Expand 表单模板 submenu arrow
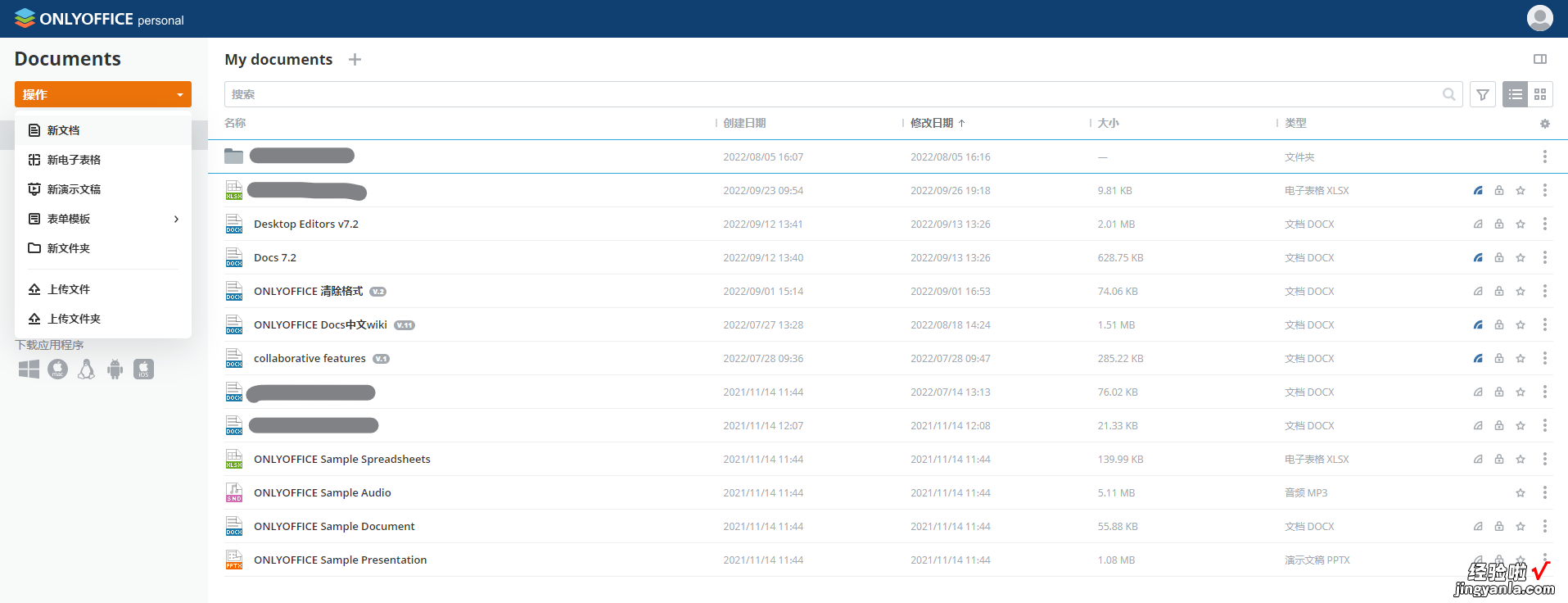Screen dimensions: 1568x603 click(176, 219)
